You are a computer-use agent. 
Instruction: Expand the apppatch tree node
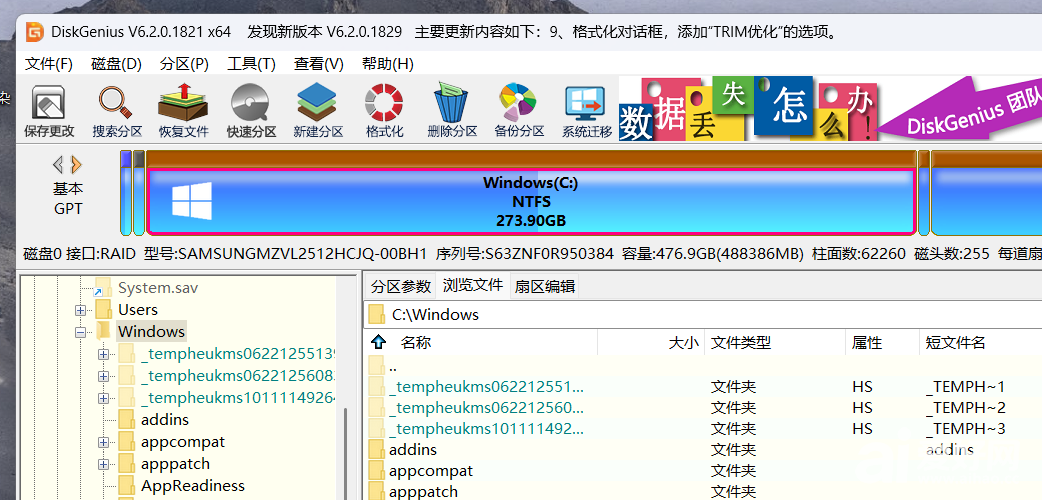[x=103, y=463]
